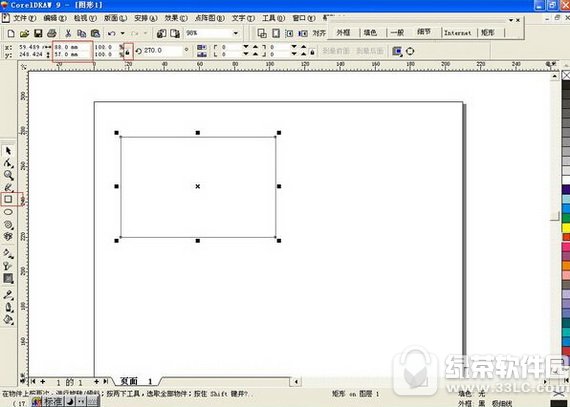The width and height of the screenshot is (570, 407).
Task: Select the Freehand drawing tool
Action: coord(8,188)
